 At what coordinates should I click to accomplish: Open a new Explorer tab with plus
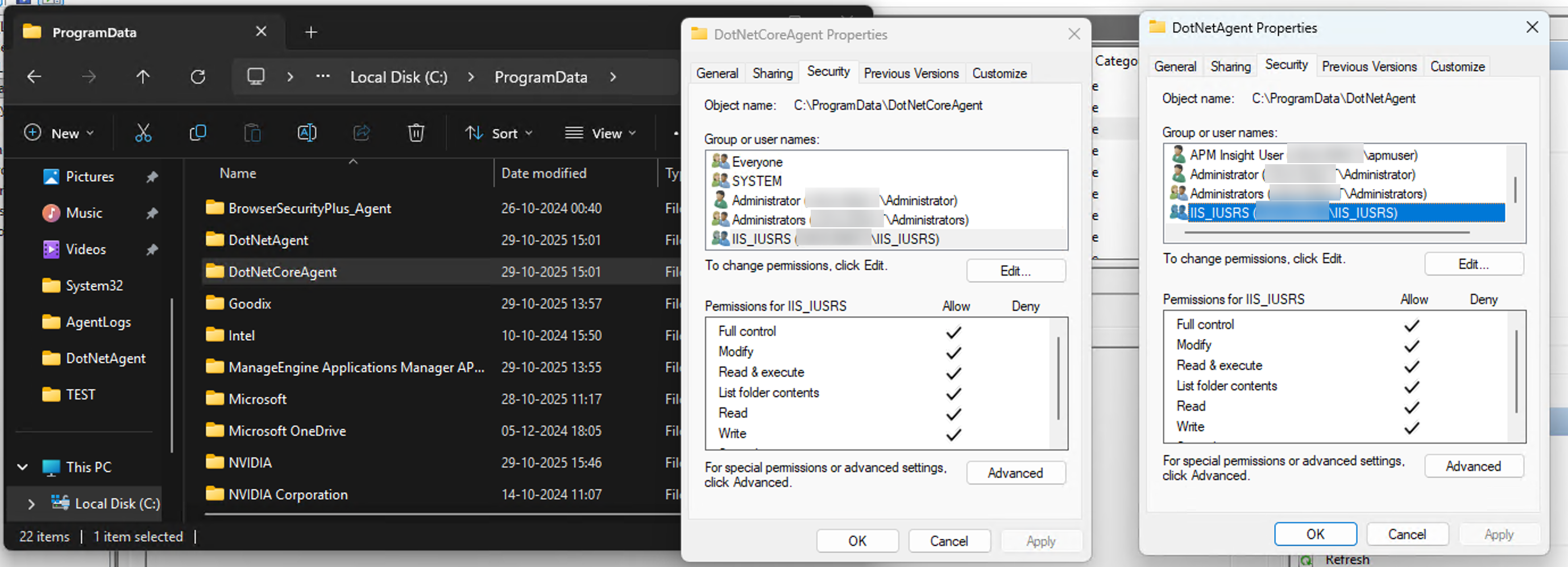click(311, 32)
